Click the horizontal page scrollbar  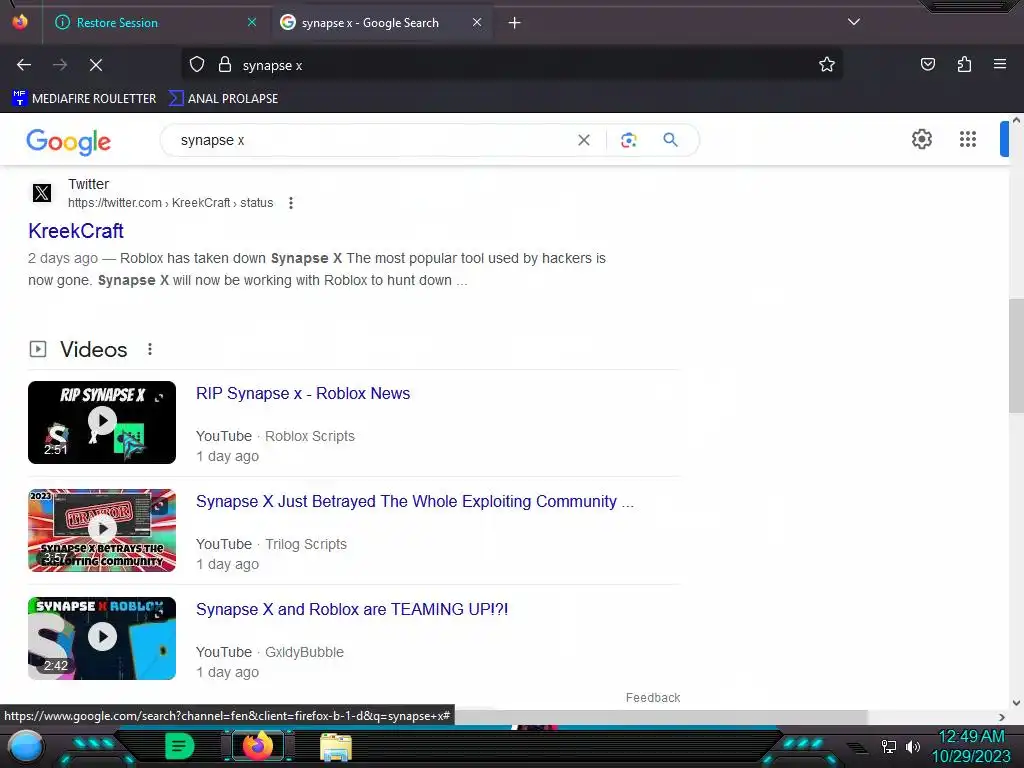[661, 717]
